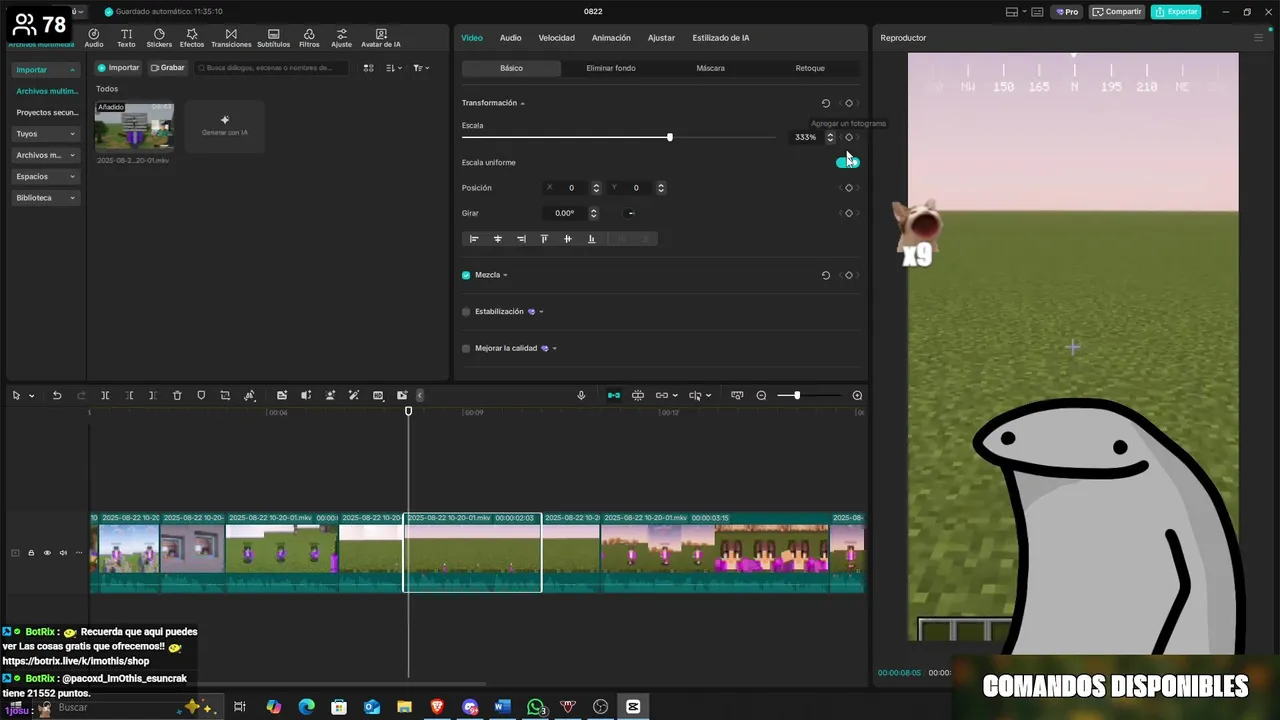Toggle the main track magnet snapping

point(614,396)
